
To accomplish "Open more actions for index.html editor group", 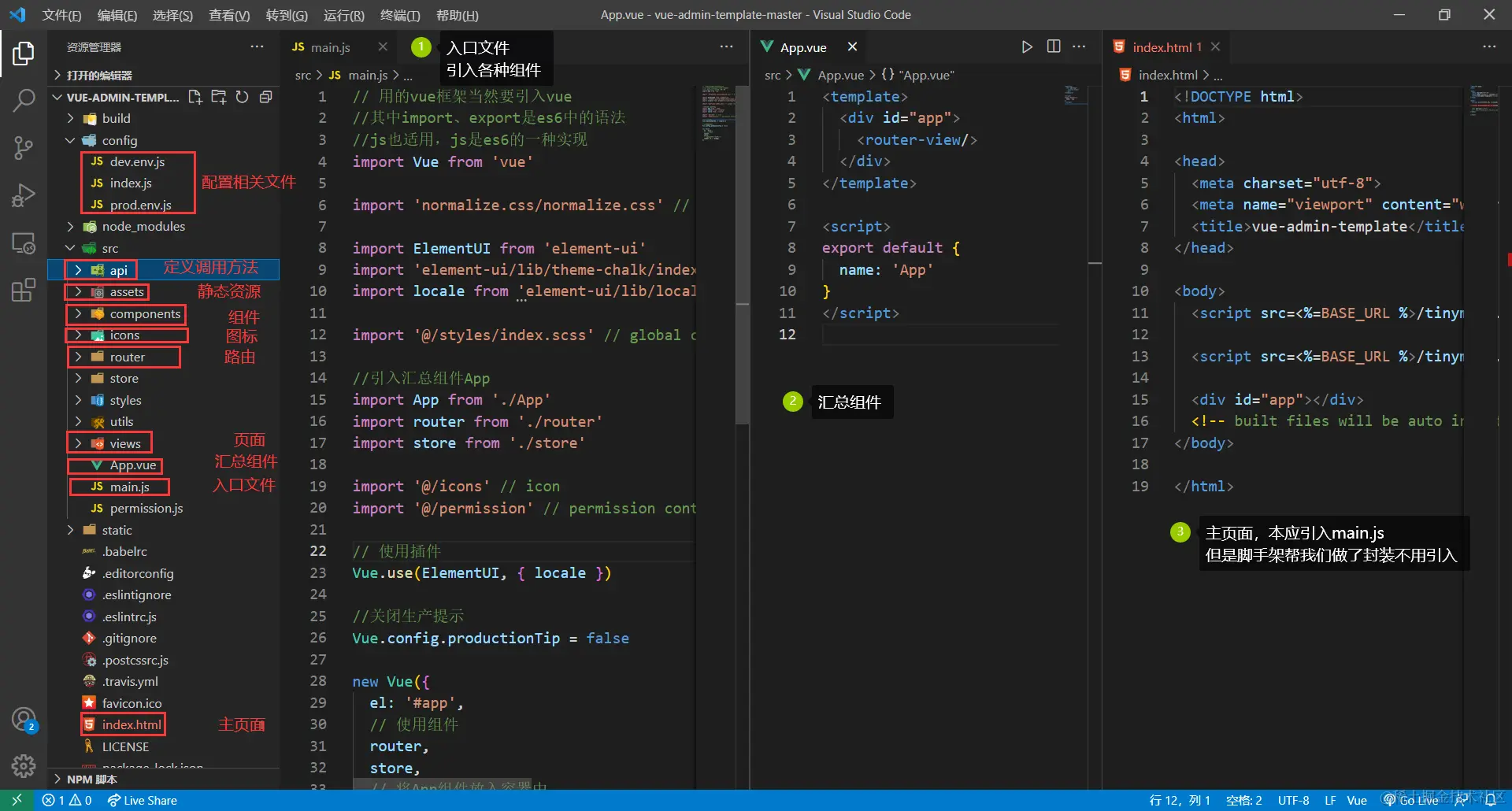I will (x=1489, y=47).
